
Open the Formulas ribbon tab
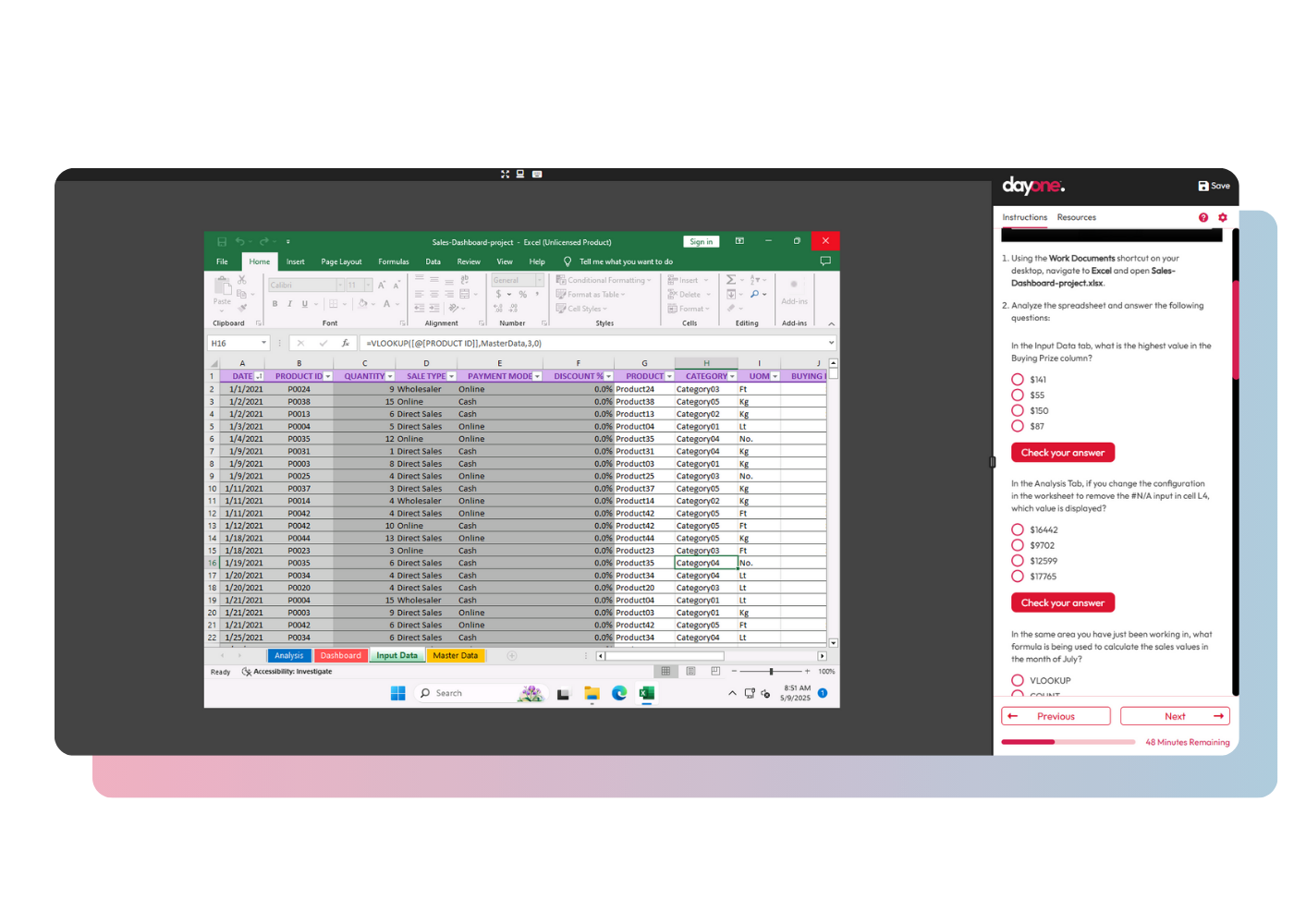coord(393,261)
